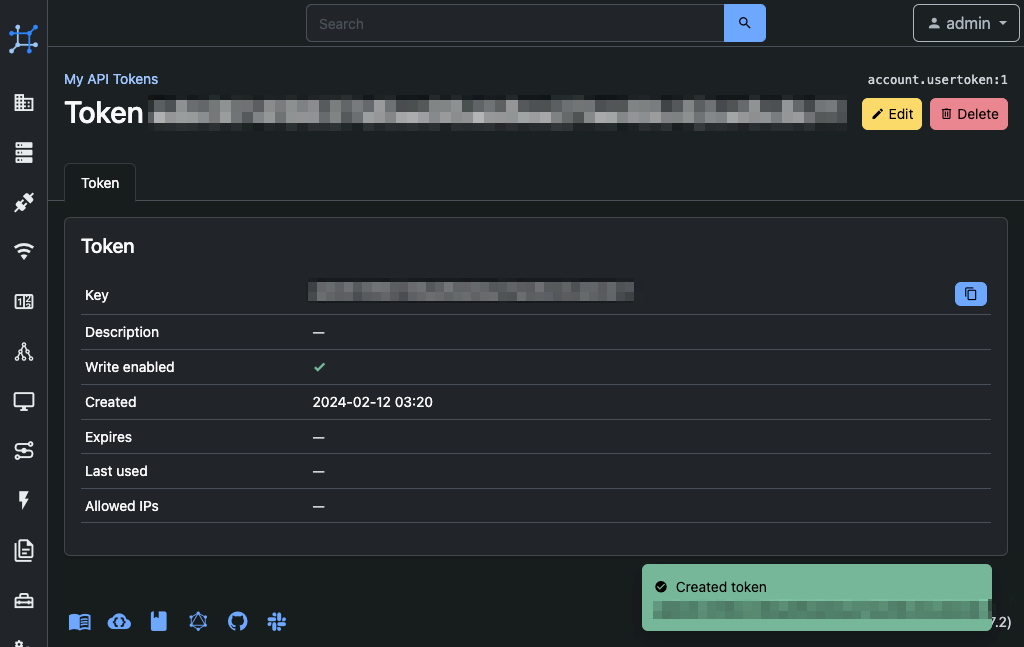Open the Provisioning sidebar menu (documents icon)
The image size is (1024, 647).
[24, 550]
